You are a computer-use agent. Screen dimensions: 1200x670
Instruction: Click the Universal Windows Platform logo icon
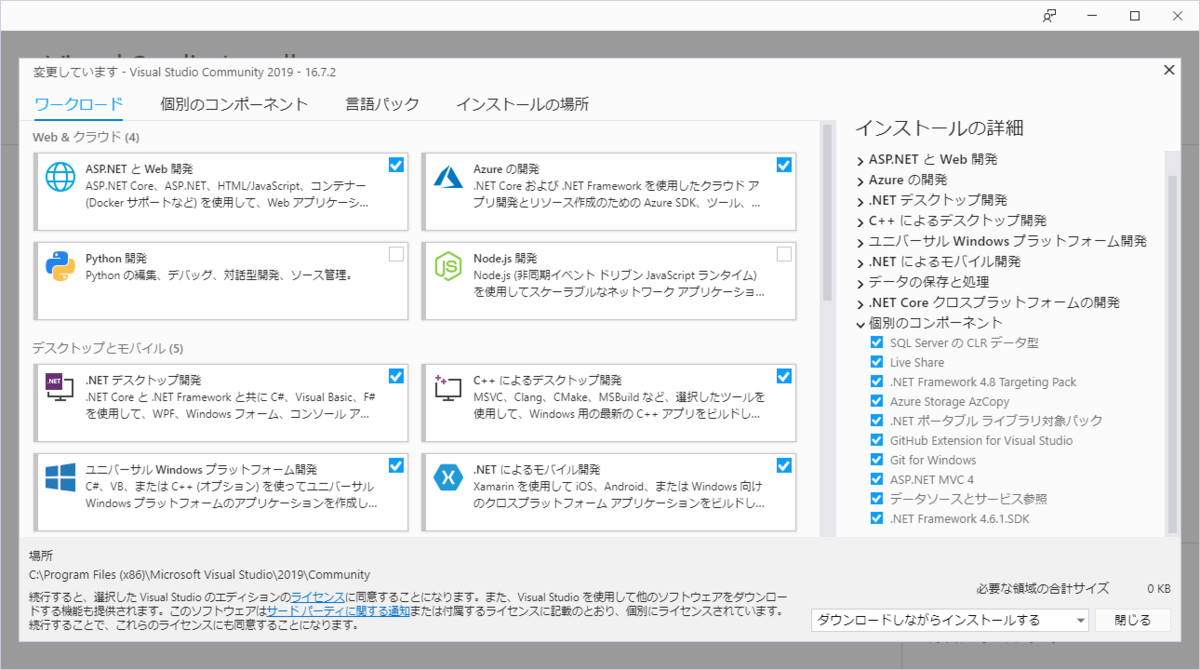point(60,477)
